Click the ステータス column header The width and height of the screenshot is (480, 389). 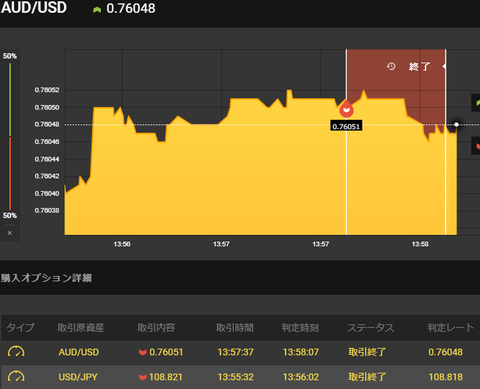pyautogui.click(x=371, y=328)
